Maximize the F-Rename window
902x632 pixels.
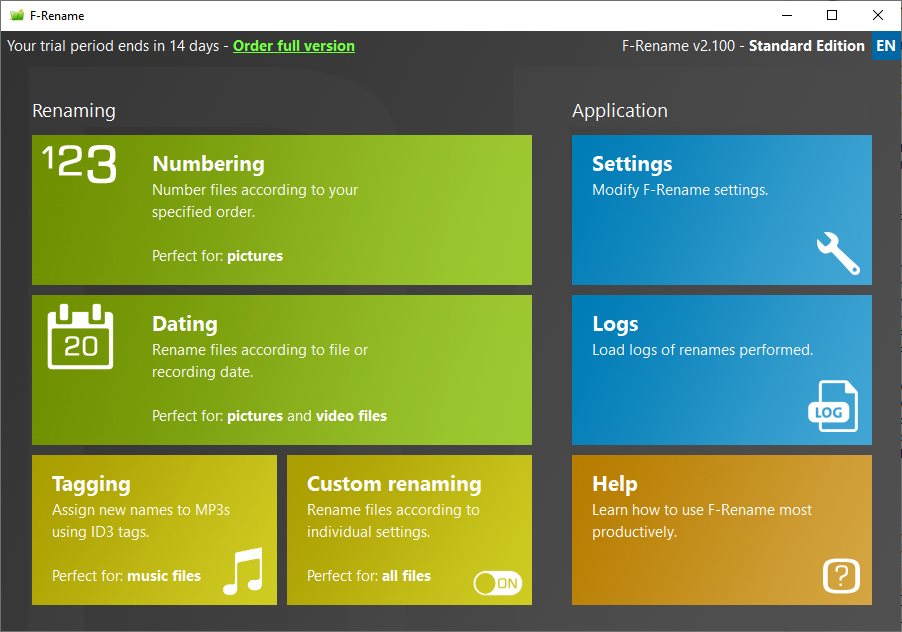coord(832,15)
